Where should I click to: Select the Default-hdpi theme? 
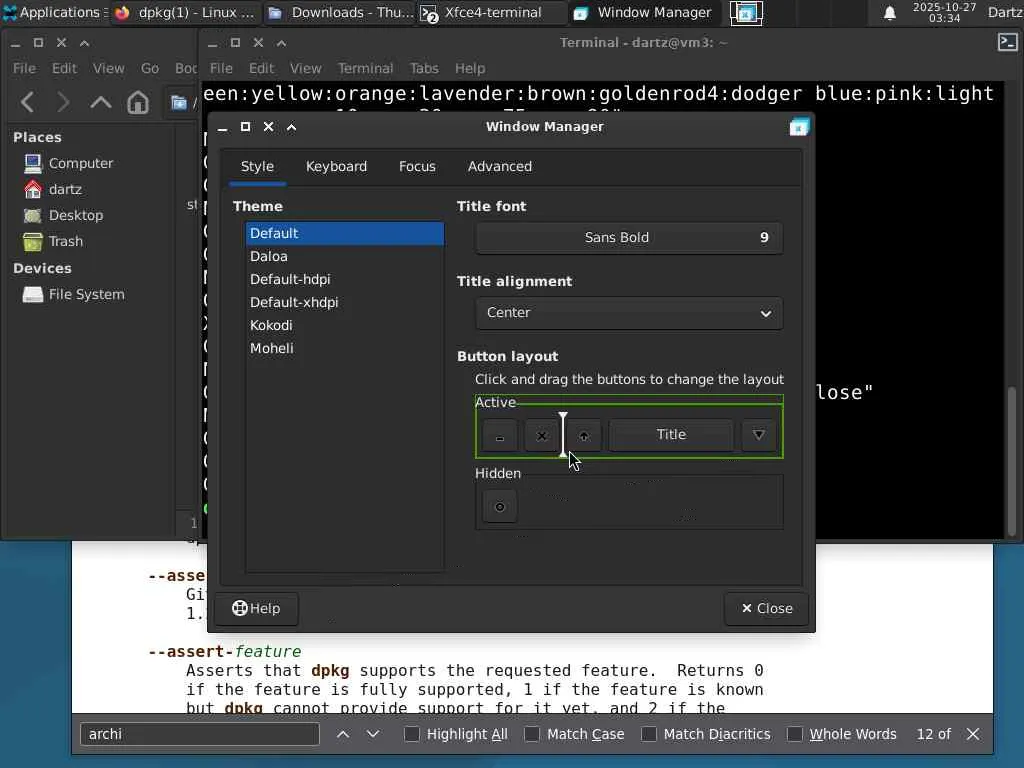click(x=345, y=280)
